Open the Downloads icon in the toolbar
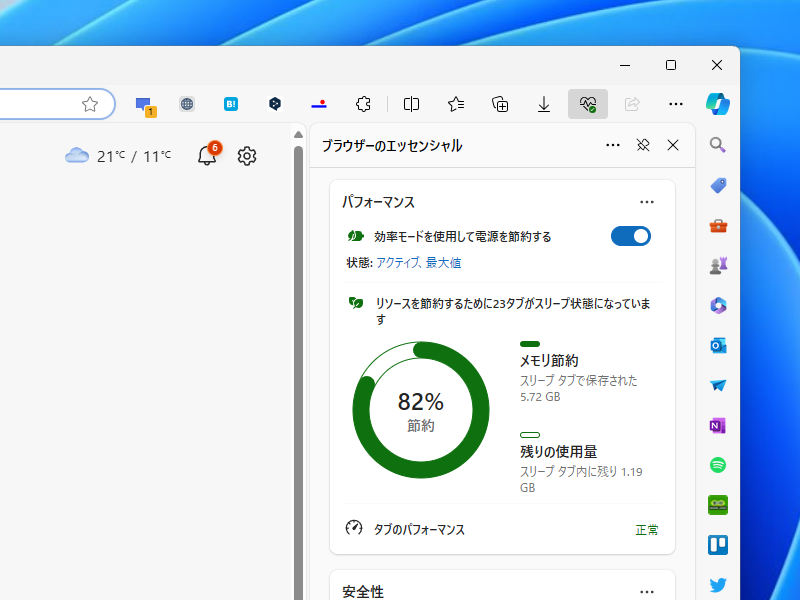 coord(544,103)
